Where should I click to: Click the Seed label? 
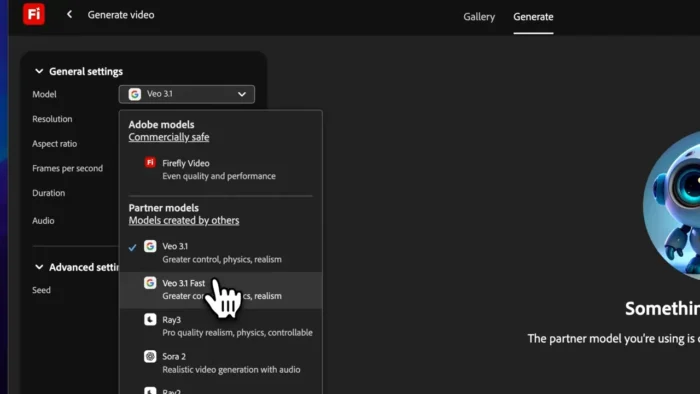click(42, 290)
